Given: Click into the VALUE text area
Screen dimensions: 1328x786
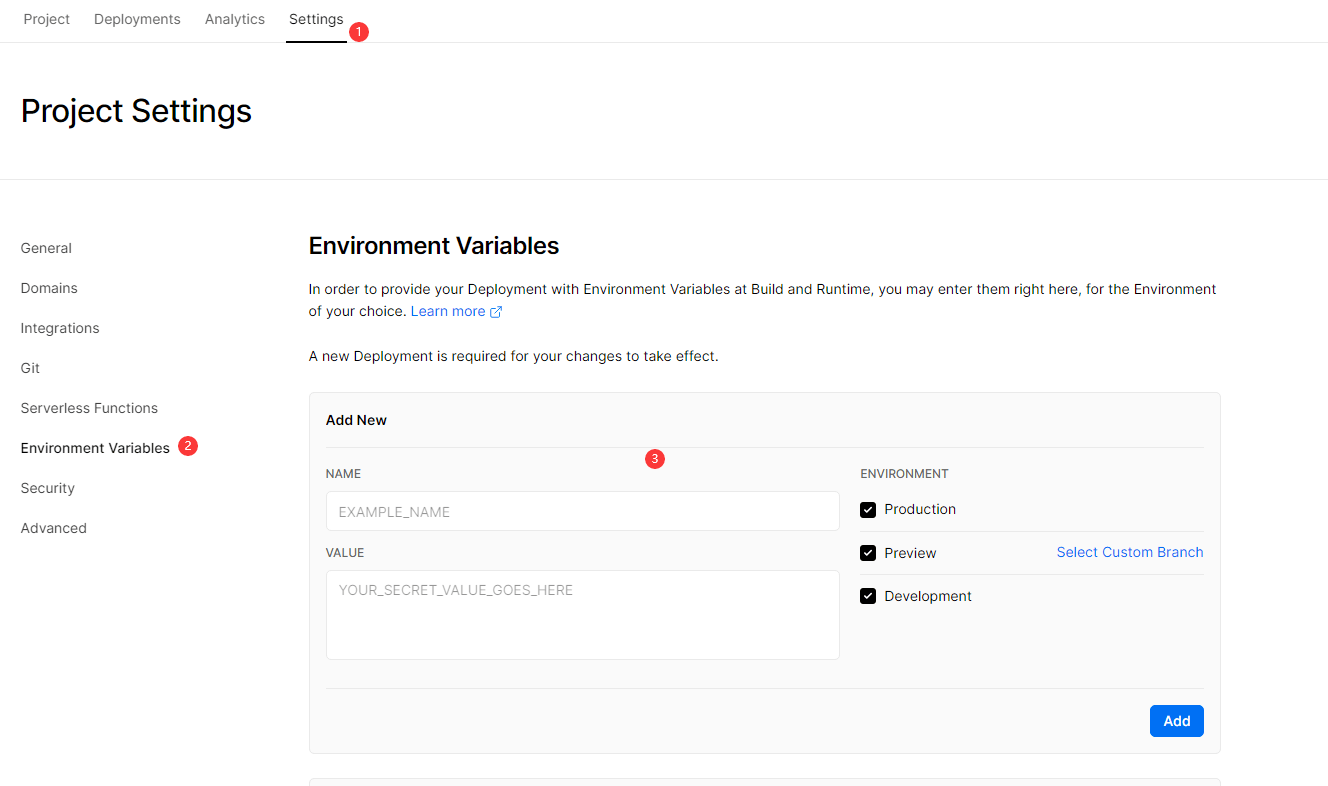Looking at the screenshot, I should 582,614.
